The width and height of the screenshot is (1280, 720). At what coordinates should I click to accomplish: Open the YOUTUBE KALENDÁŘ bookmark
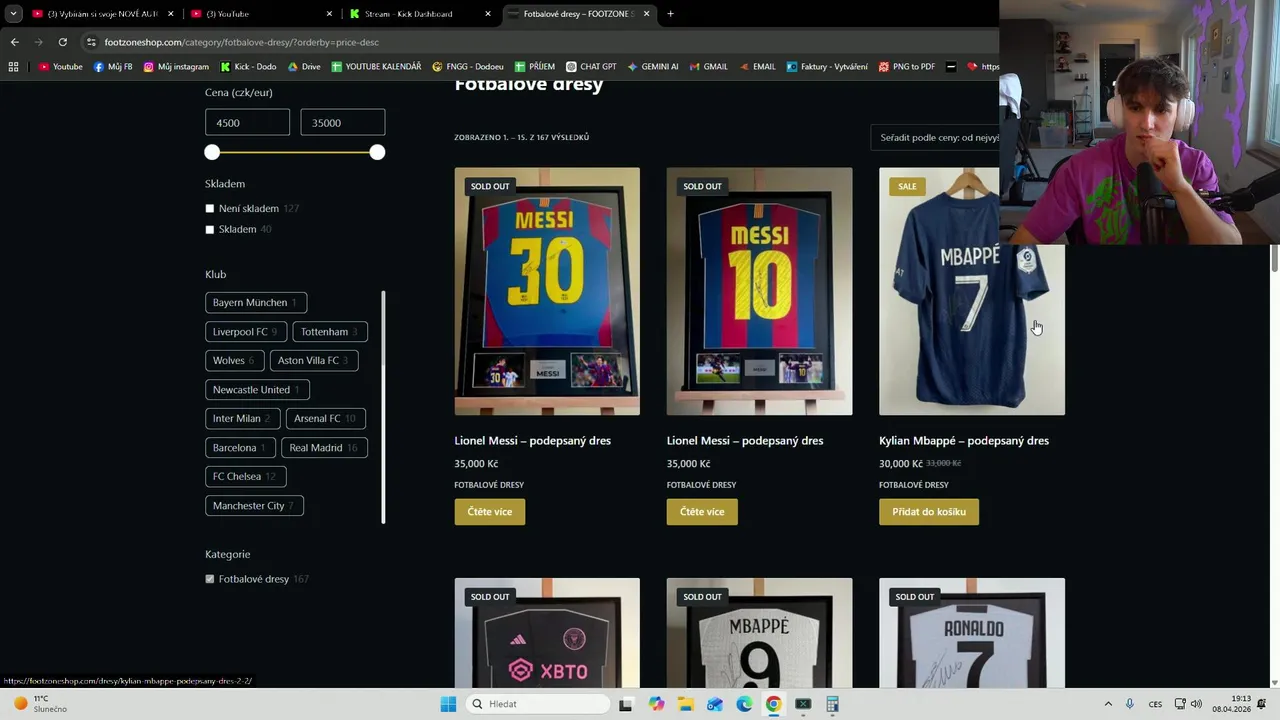click(x=376, y=67)
